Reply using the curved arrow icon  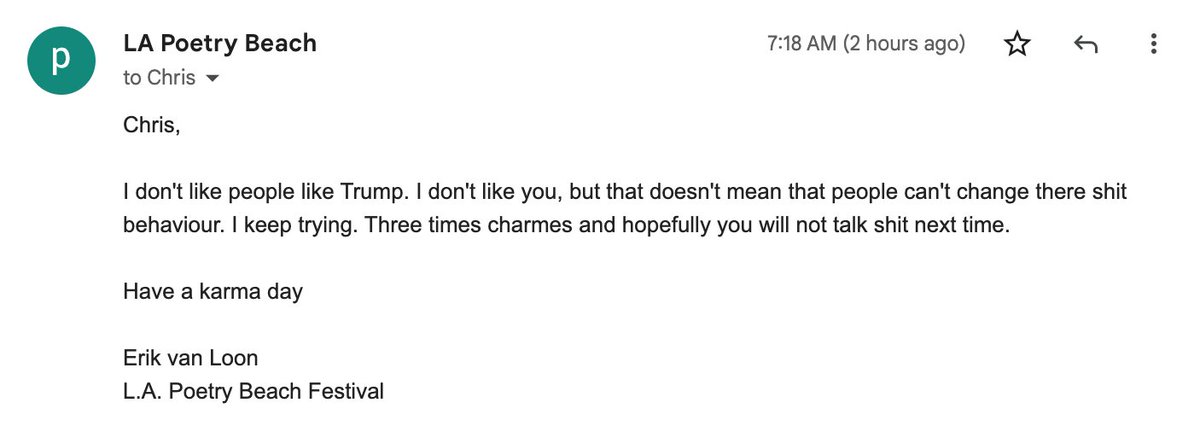click(1085, 44)
